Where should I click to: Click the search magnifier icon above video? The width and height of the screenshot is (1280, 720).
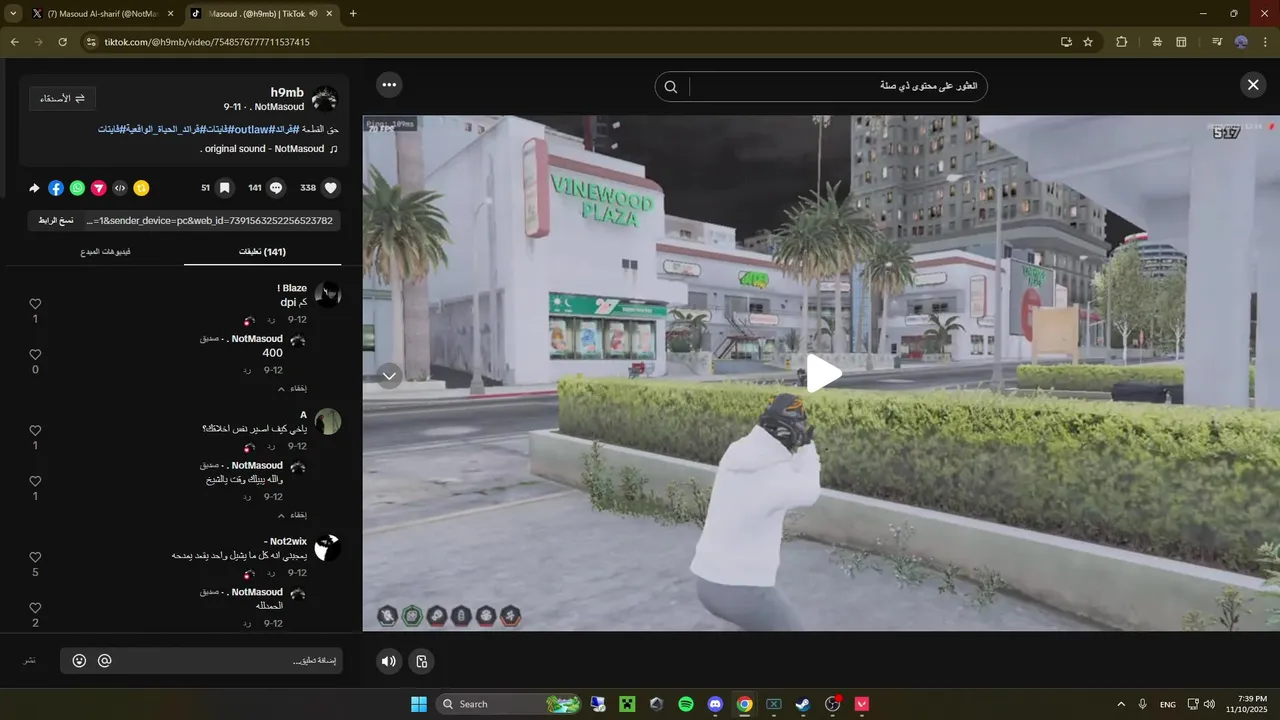click(x=671, y=87)
